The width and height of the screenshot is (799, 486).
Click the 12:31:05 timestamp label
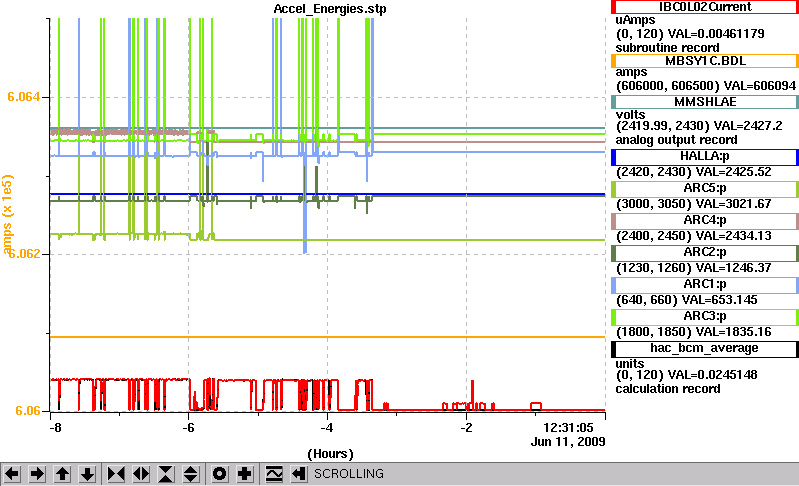coord(568,427)
